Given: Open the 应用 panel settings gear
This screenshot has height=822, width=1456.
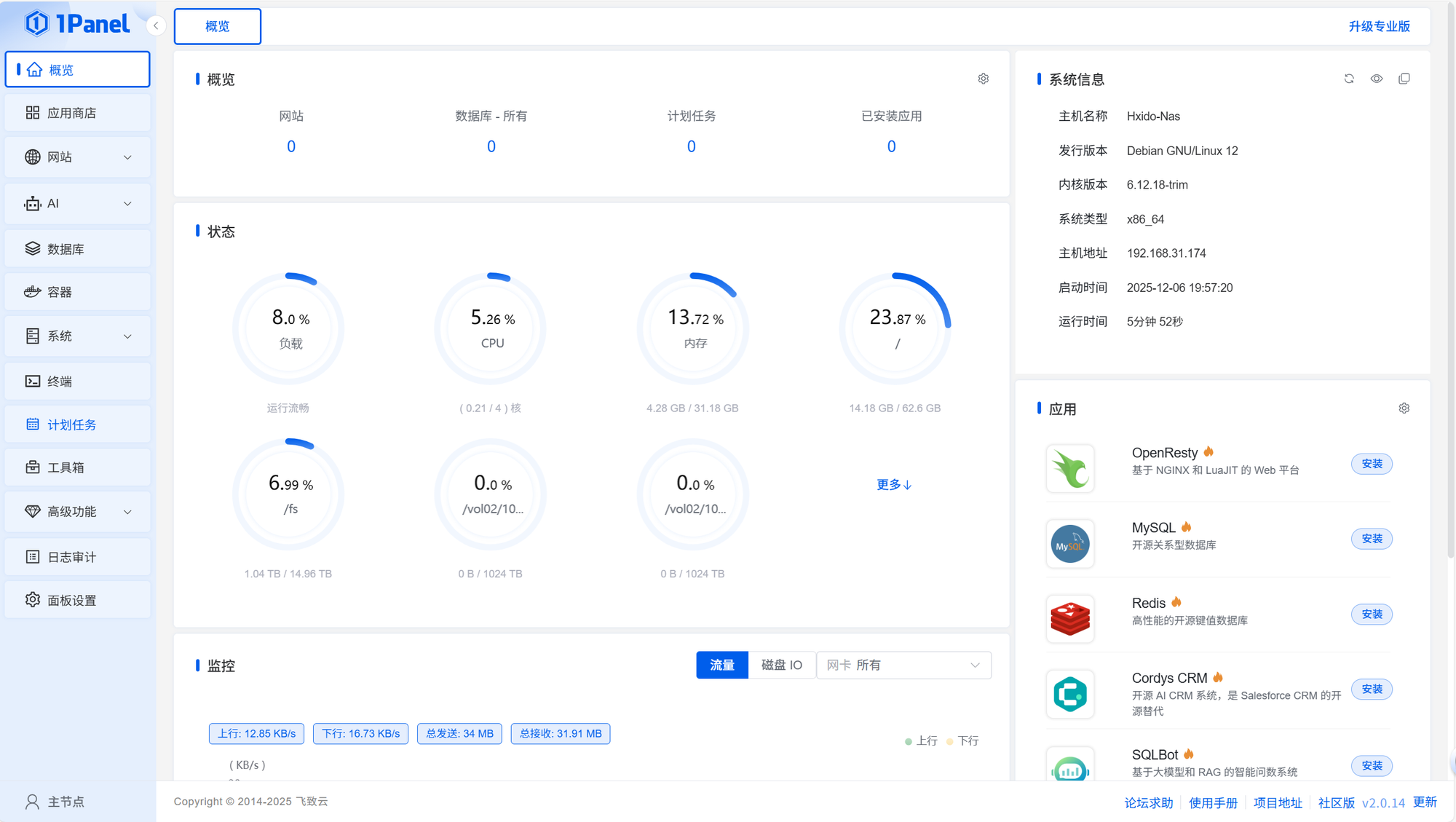Looking at the screenshot, I should [1404, 408].
